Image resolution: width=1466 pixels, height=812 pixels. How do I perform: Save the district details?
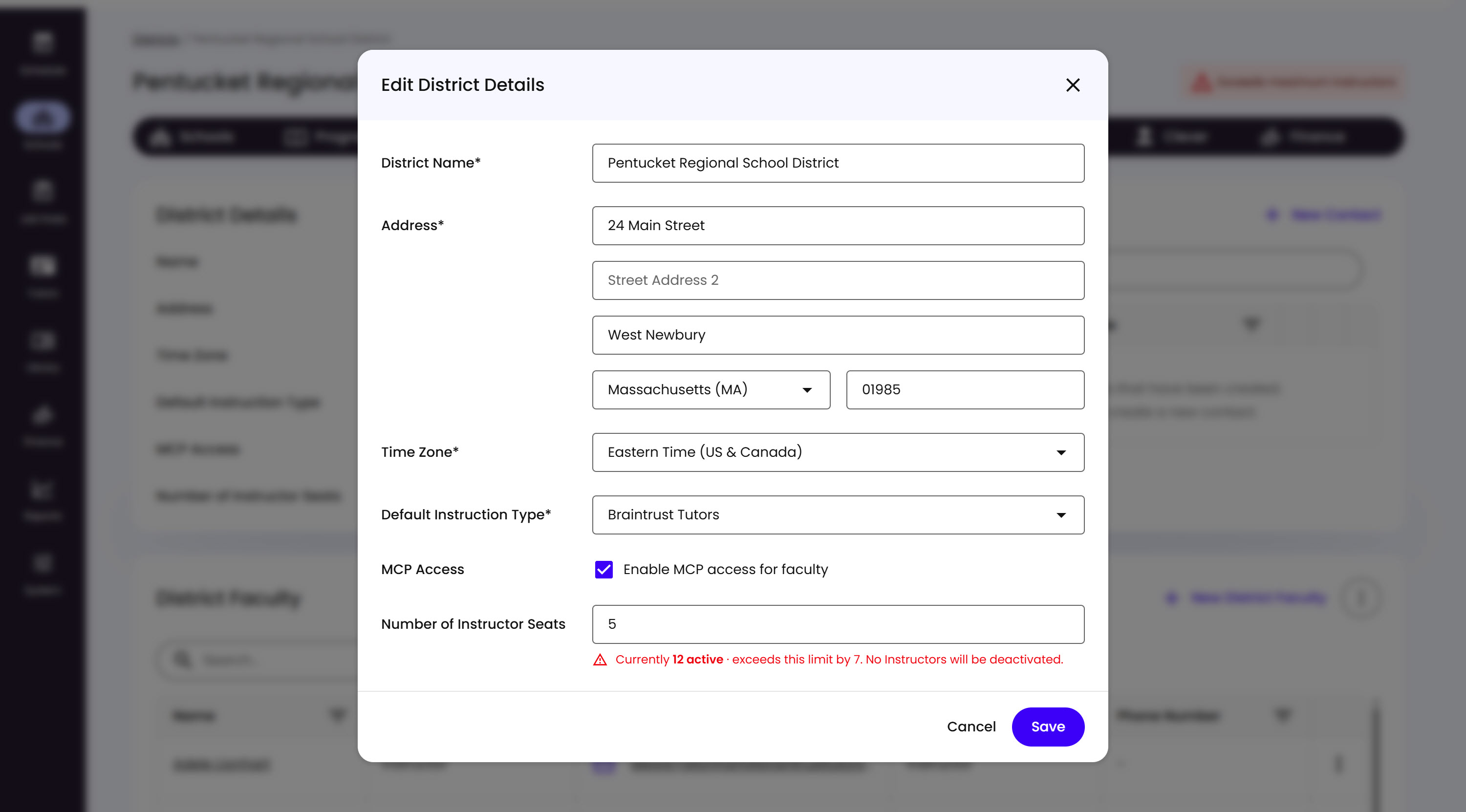[1047, 726]
